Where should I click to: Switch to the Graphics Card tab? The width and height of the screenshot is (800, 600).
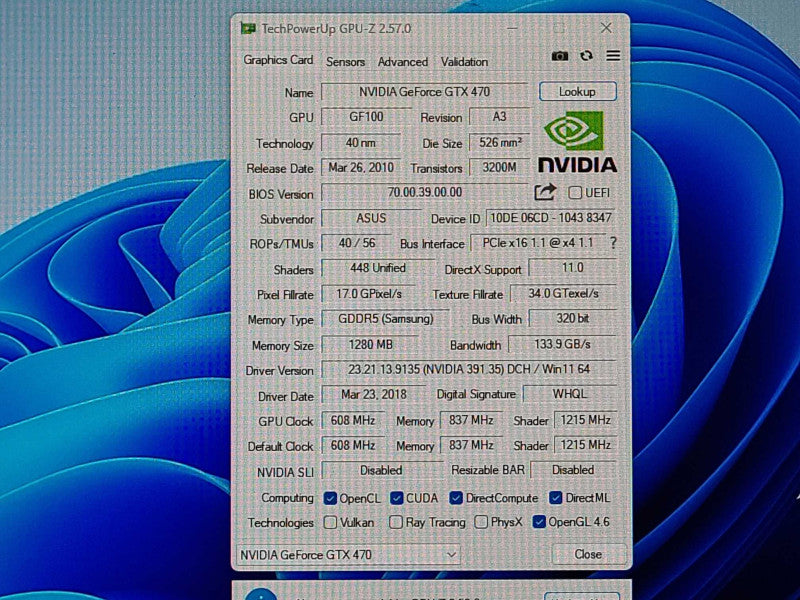pyautogui.click(x=278, y=60)
